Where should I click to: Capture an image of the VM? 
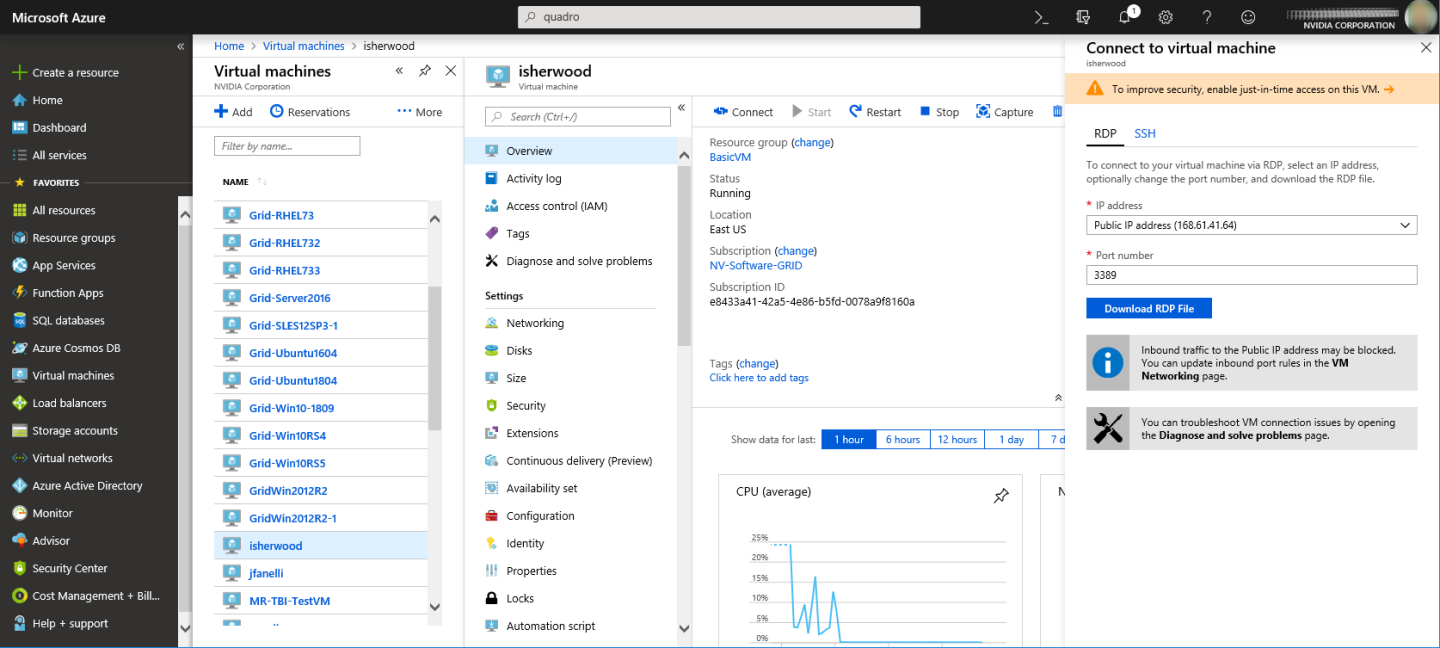click(x=1004, y=111)
